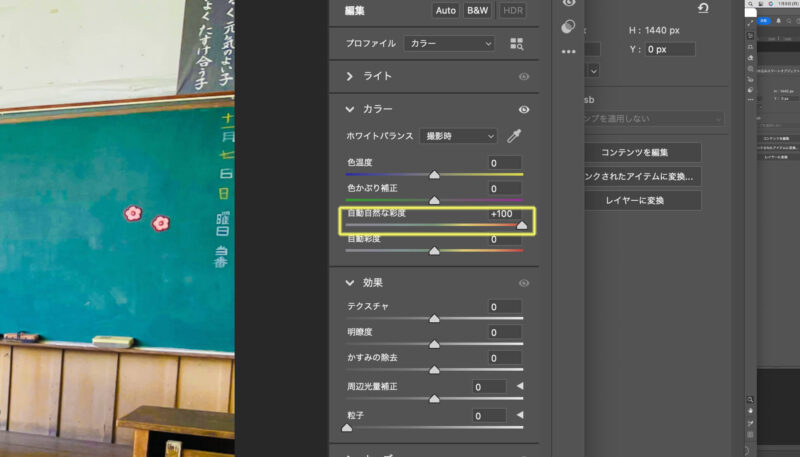Screen dimensions: 800x457
Task: Click healing icon in far-right mini window
Action: [x=750, y=58]
